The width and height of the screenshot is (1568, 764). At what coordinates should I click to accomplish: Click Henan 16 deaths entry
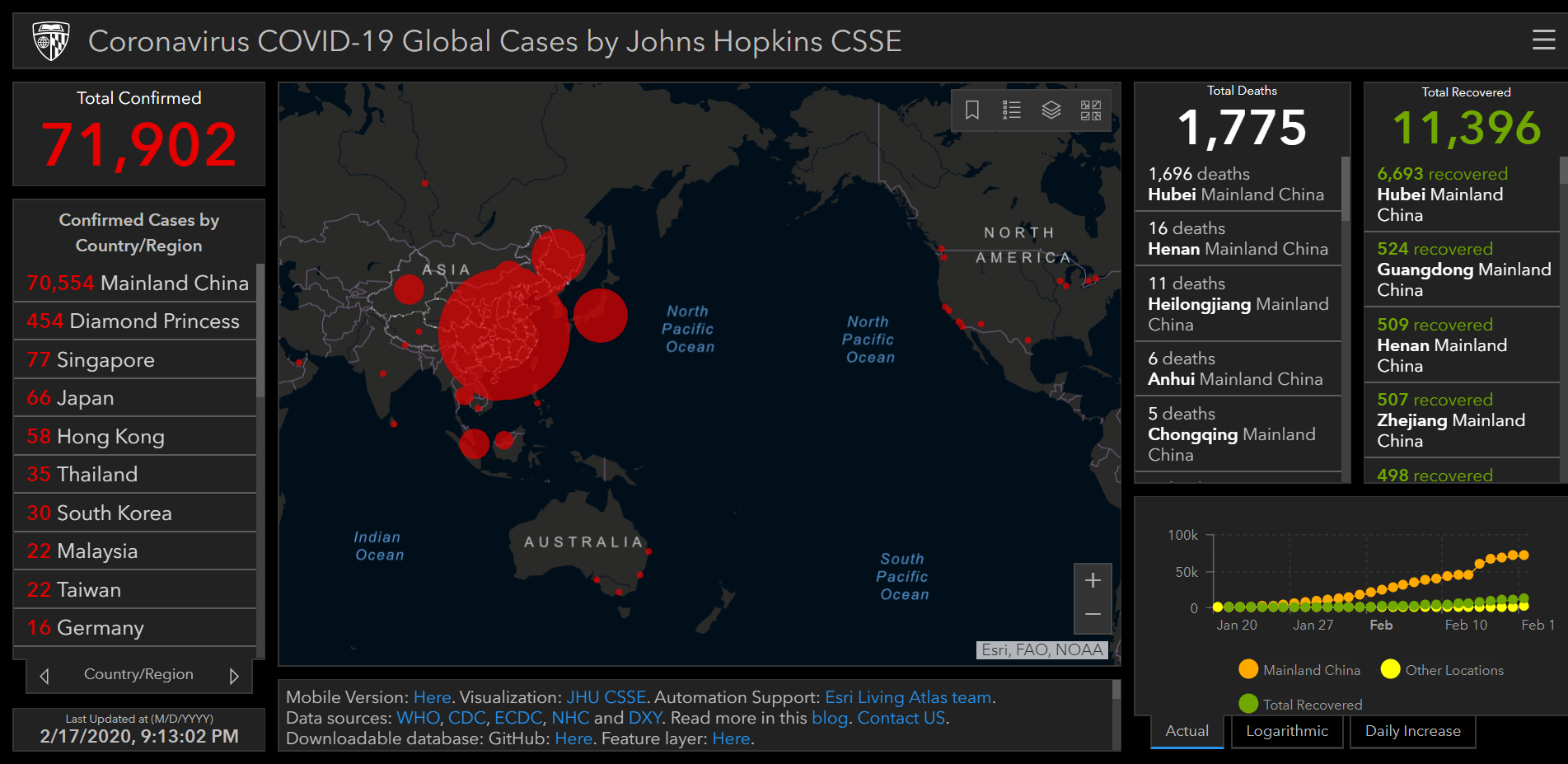click(1238, 238)
